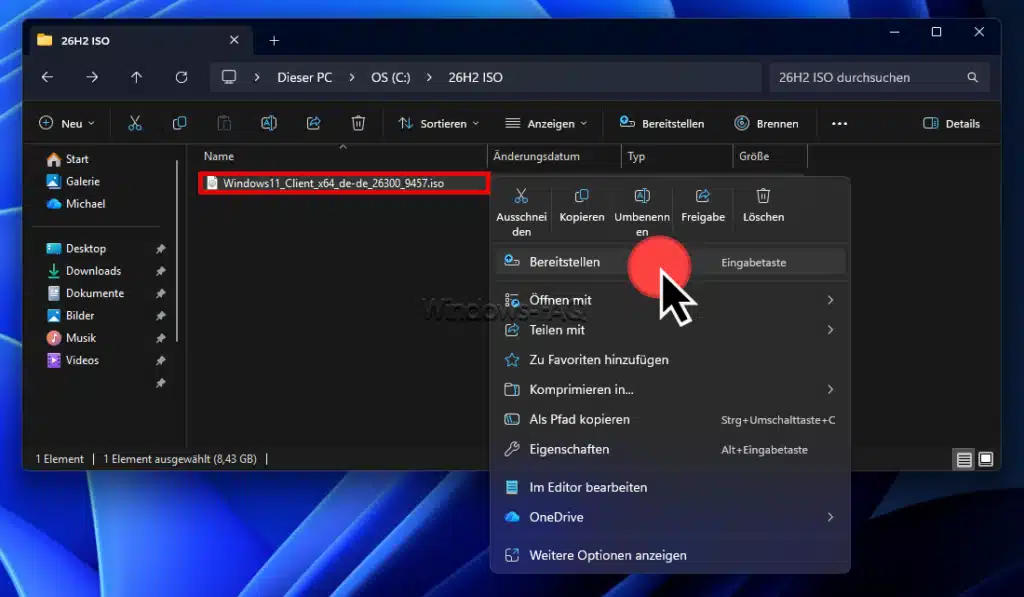Open Michael OneDrive in navigation pane
This screenshot has height=597, width=1024.
pyautogui.click(x=76, y=204)
